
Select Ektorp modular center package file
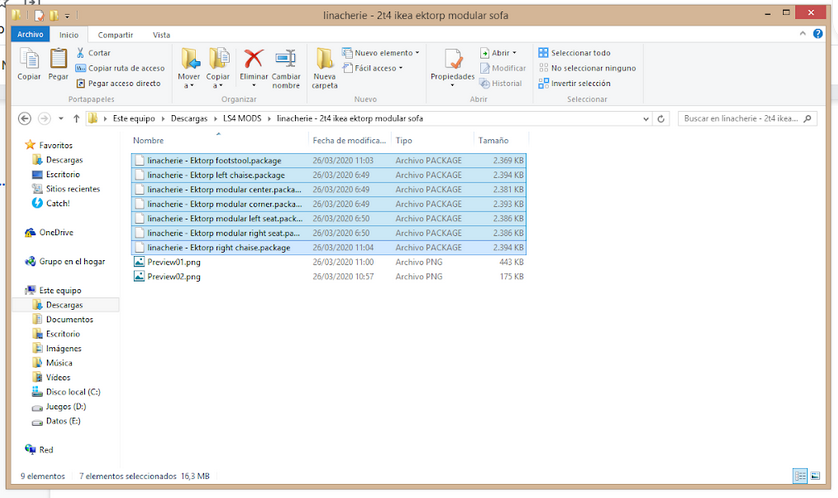pos(328,189)
